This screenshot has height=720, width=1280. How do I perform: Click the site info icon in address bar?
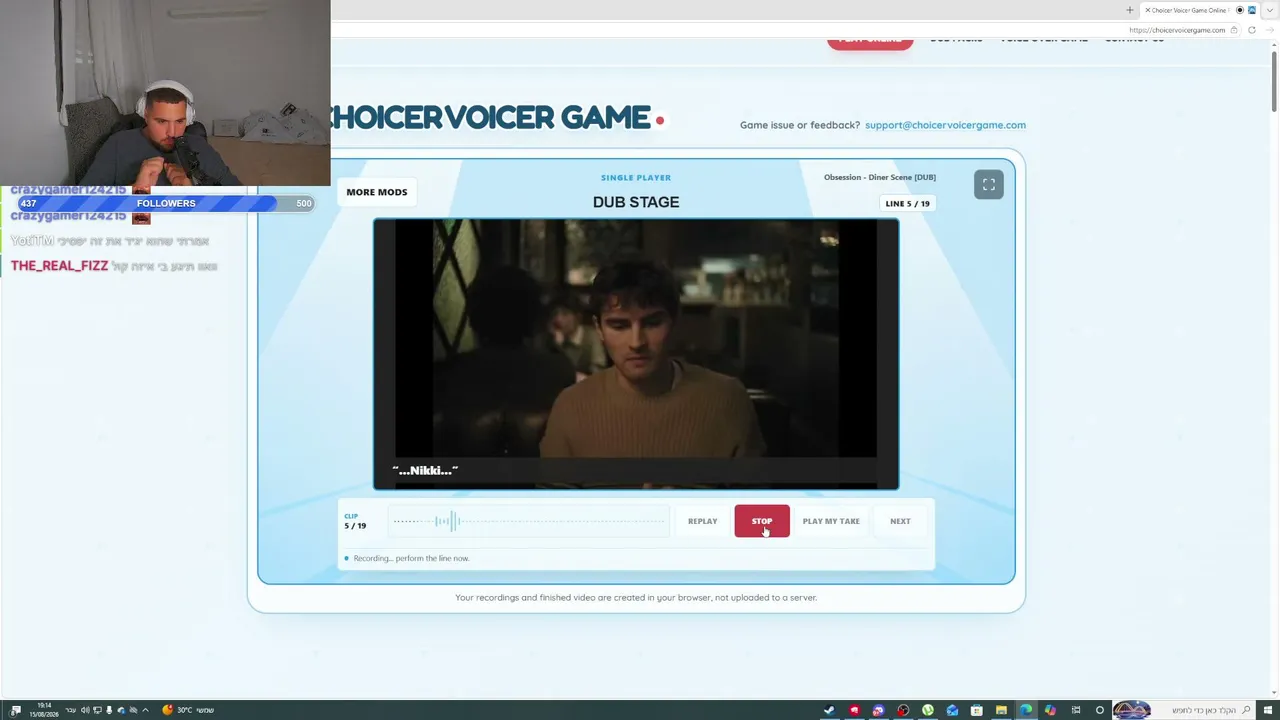click(1234, 30)
